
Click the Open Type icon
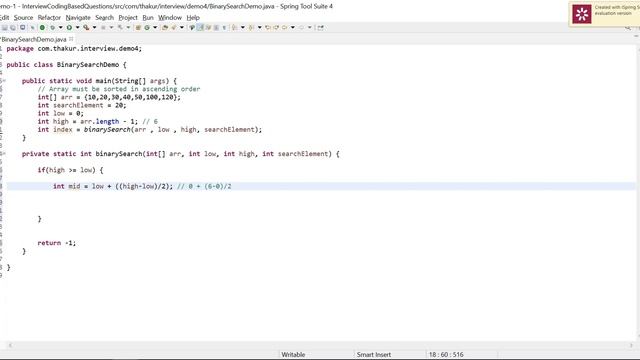[164, 27]
